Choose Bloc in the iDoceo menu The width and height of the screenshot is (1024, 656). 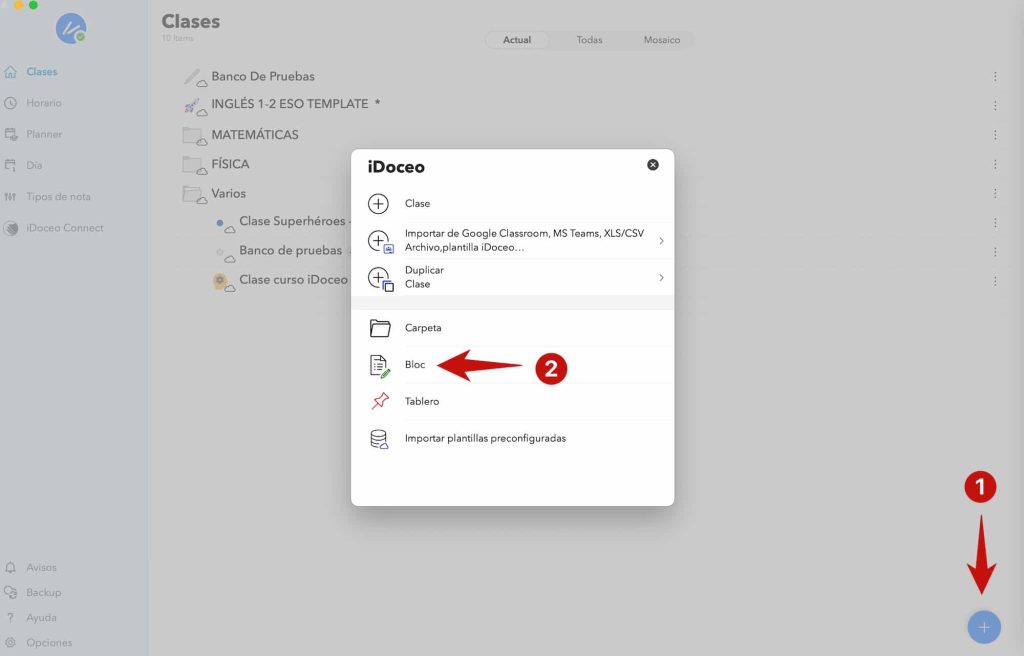tap(513, 365)
